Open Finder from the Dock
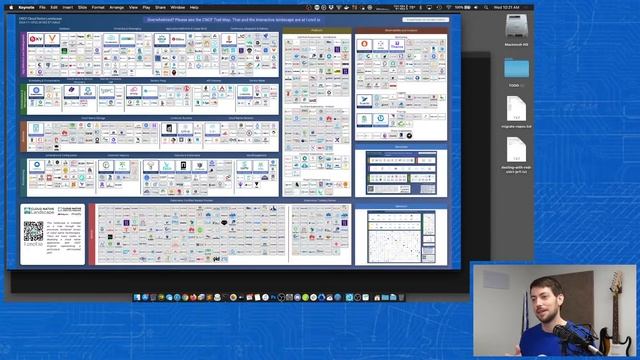The width and height of the screenshot is (640, 360). coord(137,298)
